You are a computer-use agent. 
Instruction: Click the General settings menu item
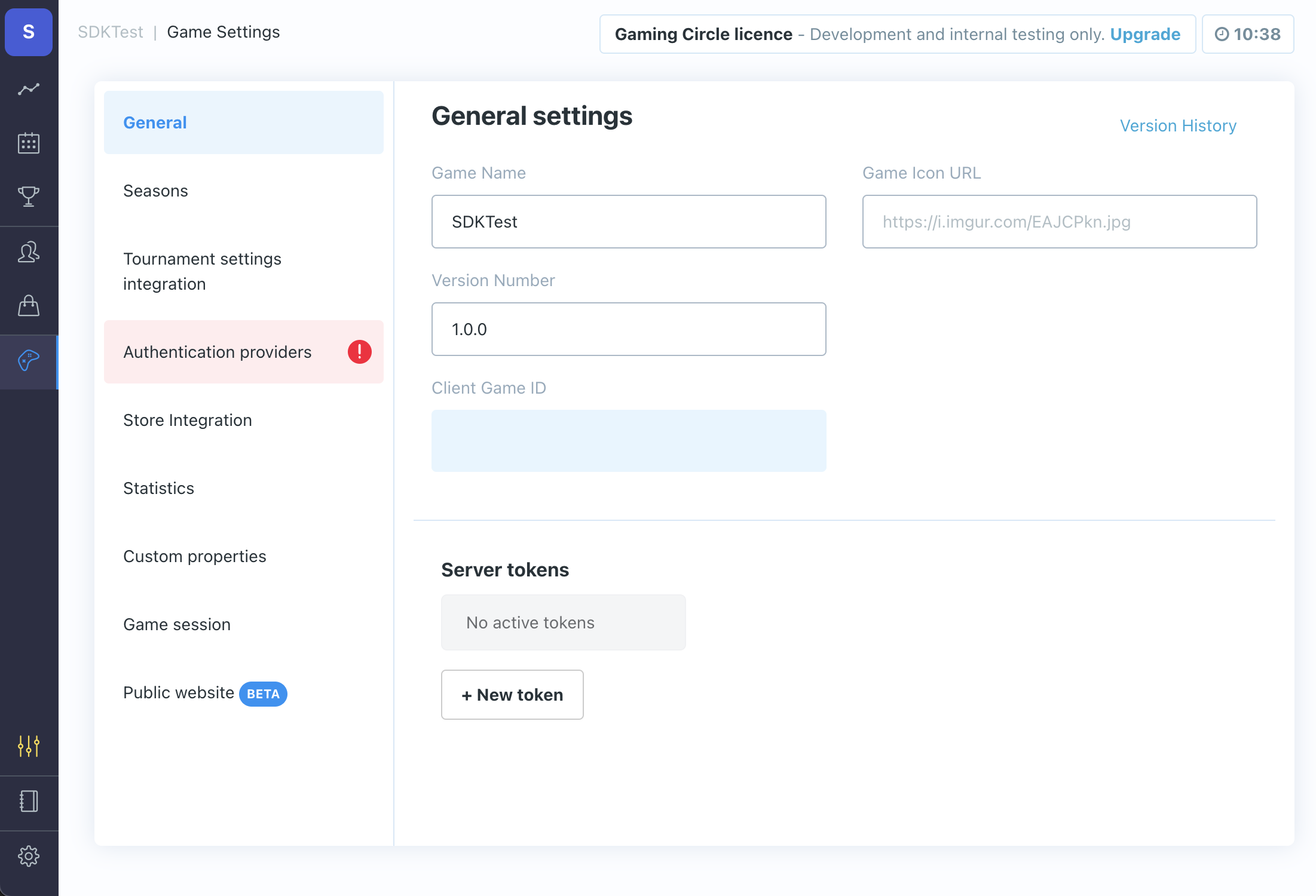244,121
